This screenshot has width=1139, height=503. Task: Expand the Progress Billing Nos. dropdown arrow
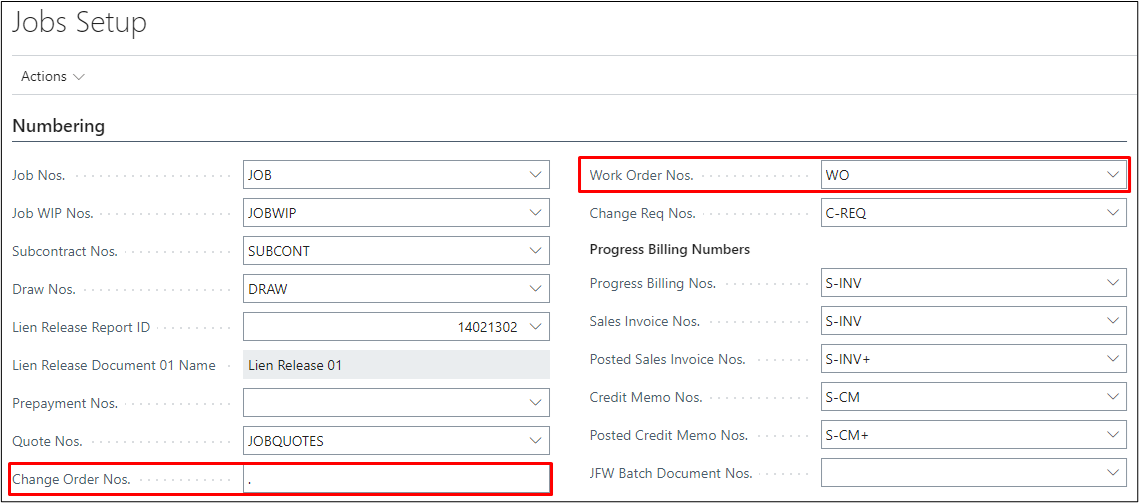click(1113, 283)
